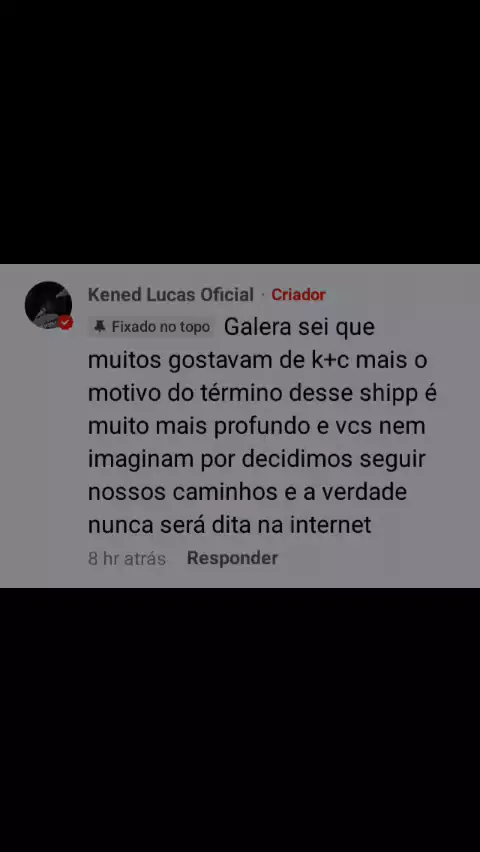Click the pin icon beside Fixado no topo
The image size is (480, 852).
(x=99, y=327)
